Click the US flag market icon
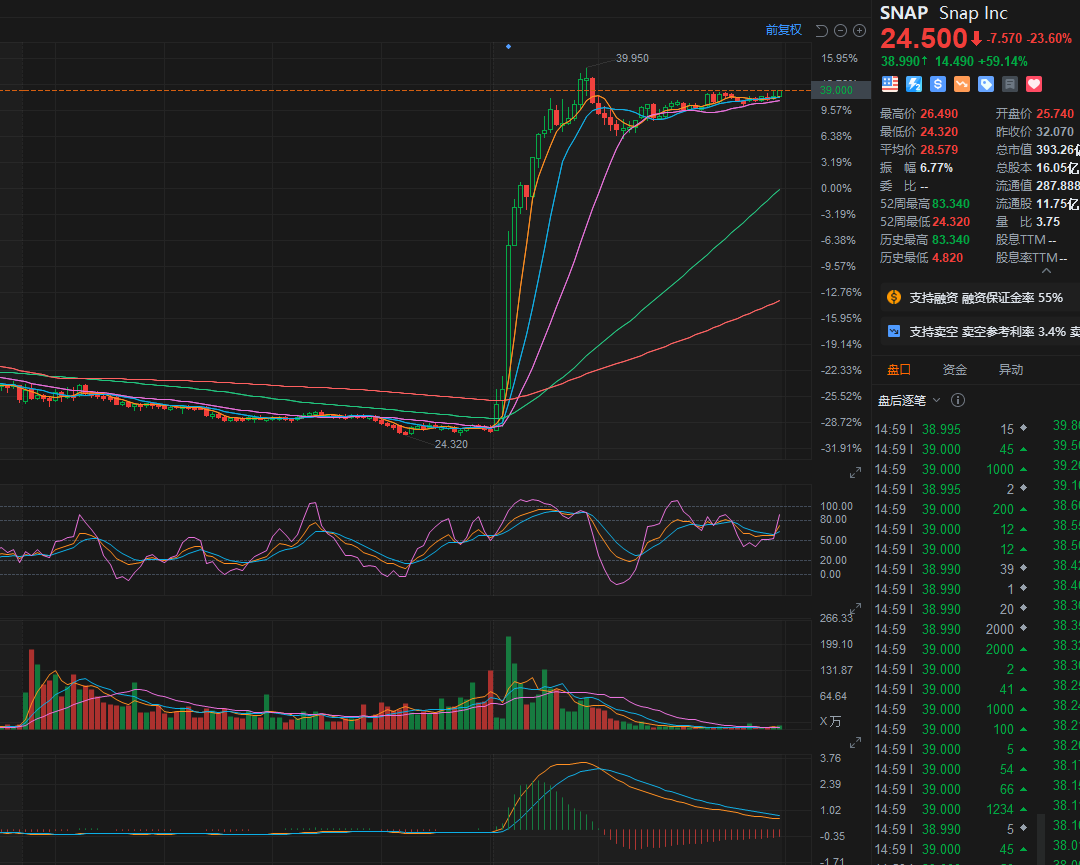Viewport: 1080px width, 865px height. pos(890,85)
